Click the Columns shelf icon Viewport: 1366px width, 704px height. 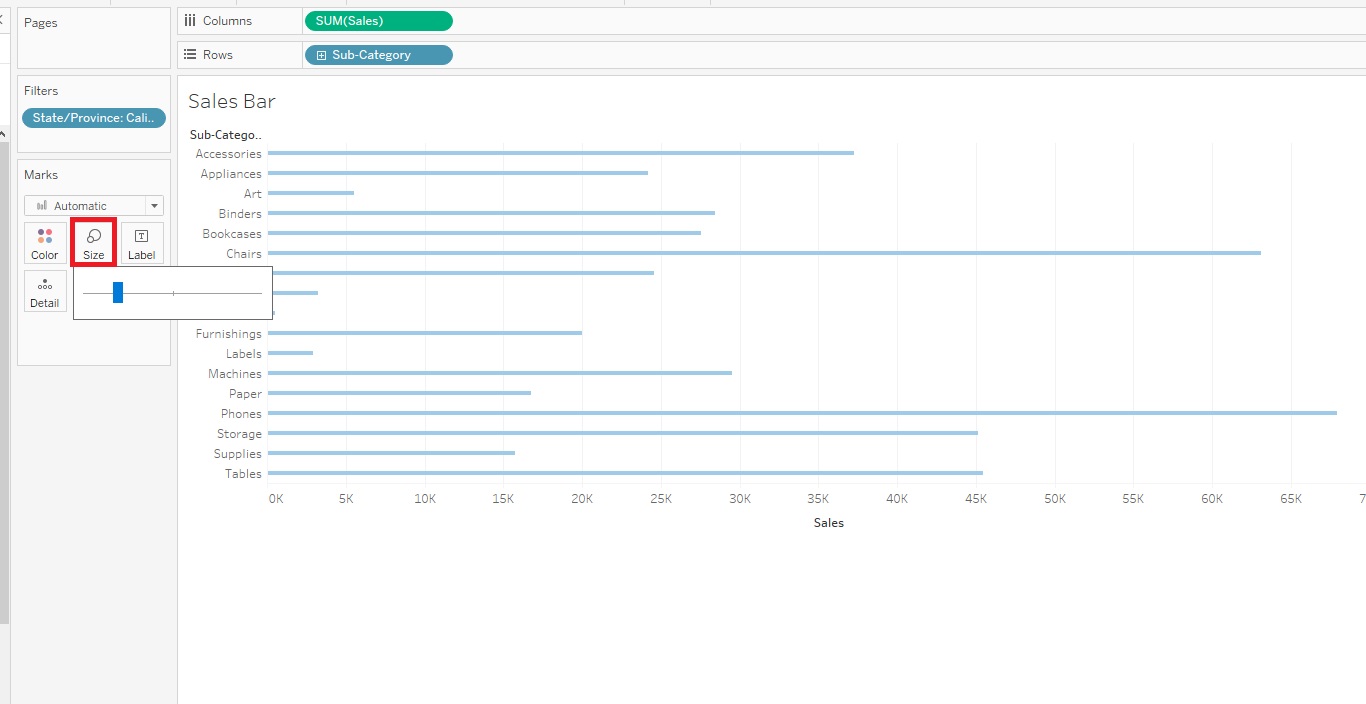tap(190, 20)
